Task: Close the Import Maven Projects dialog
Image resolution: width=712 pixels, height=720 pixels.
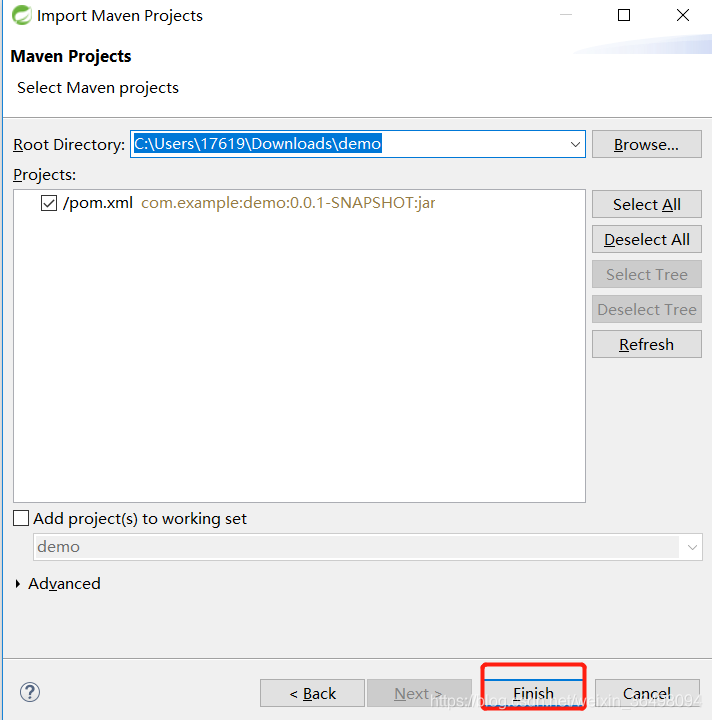Action: point(683,15)
